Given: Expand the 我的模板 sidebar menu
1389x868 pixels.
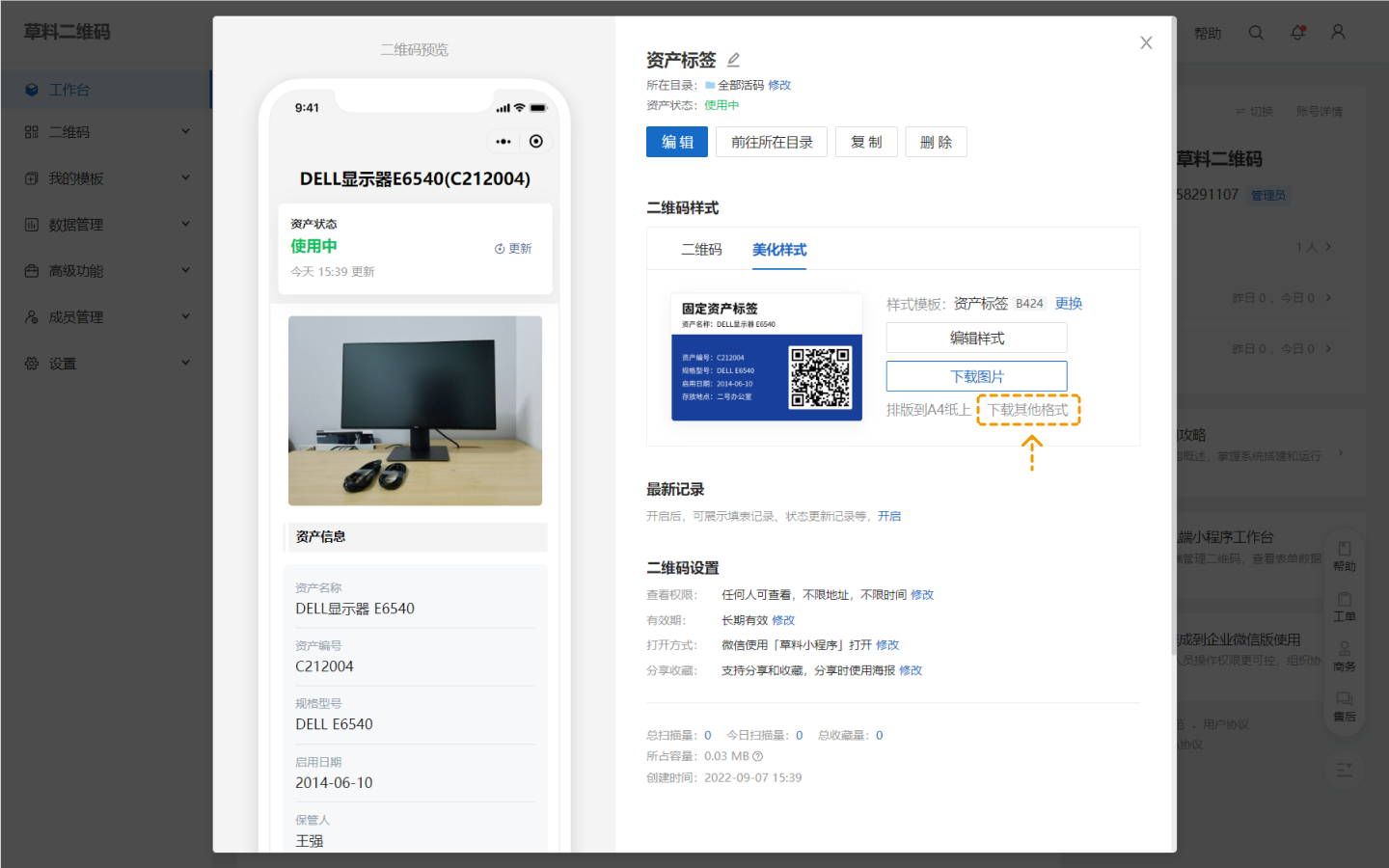Looking at the screenshot, I should [x=106, y=178].
